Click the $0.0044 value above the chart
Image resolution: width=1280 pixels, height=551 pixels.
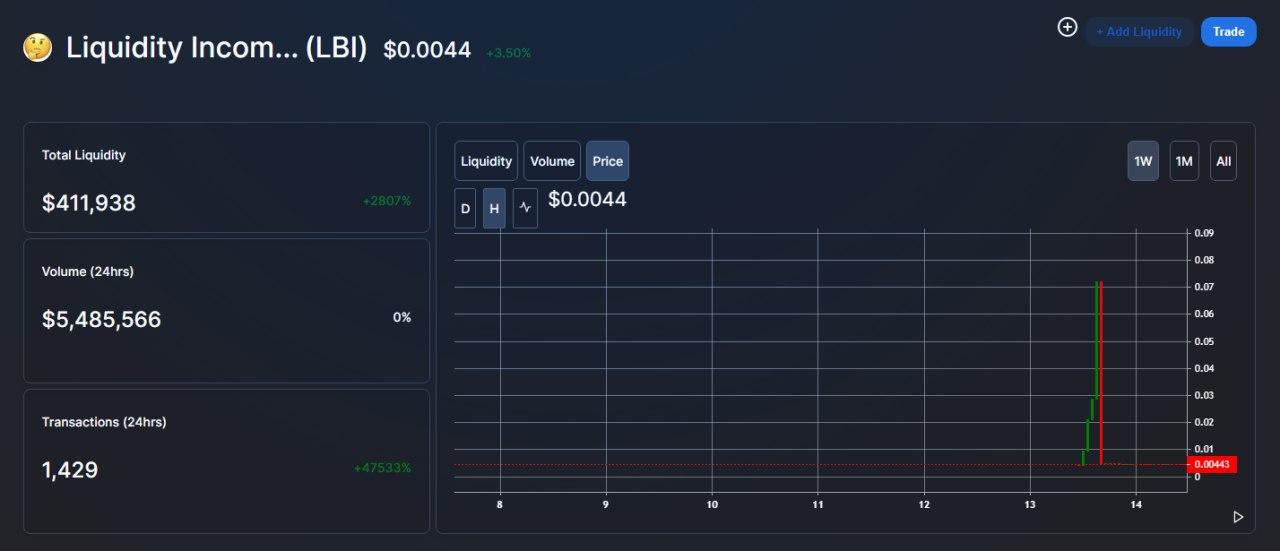[587, 199]
